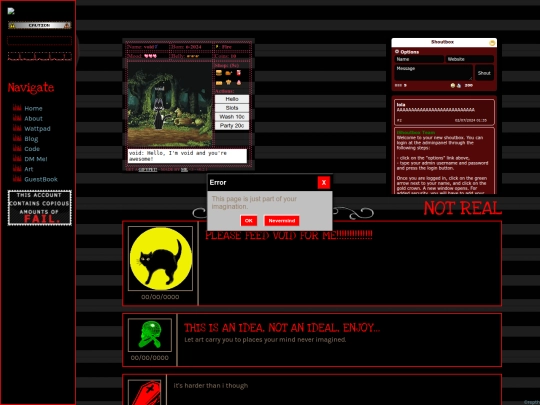Click 'PLEASE FEED VOID FOR ME' post title
Screen dimensions: 540x405
point(289,236)
